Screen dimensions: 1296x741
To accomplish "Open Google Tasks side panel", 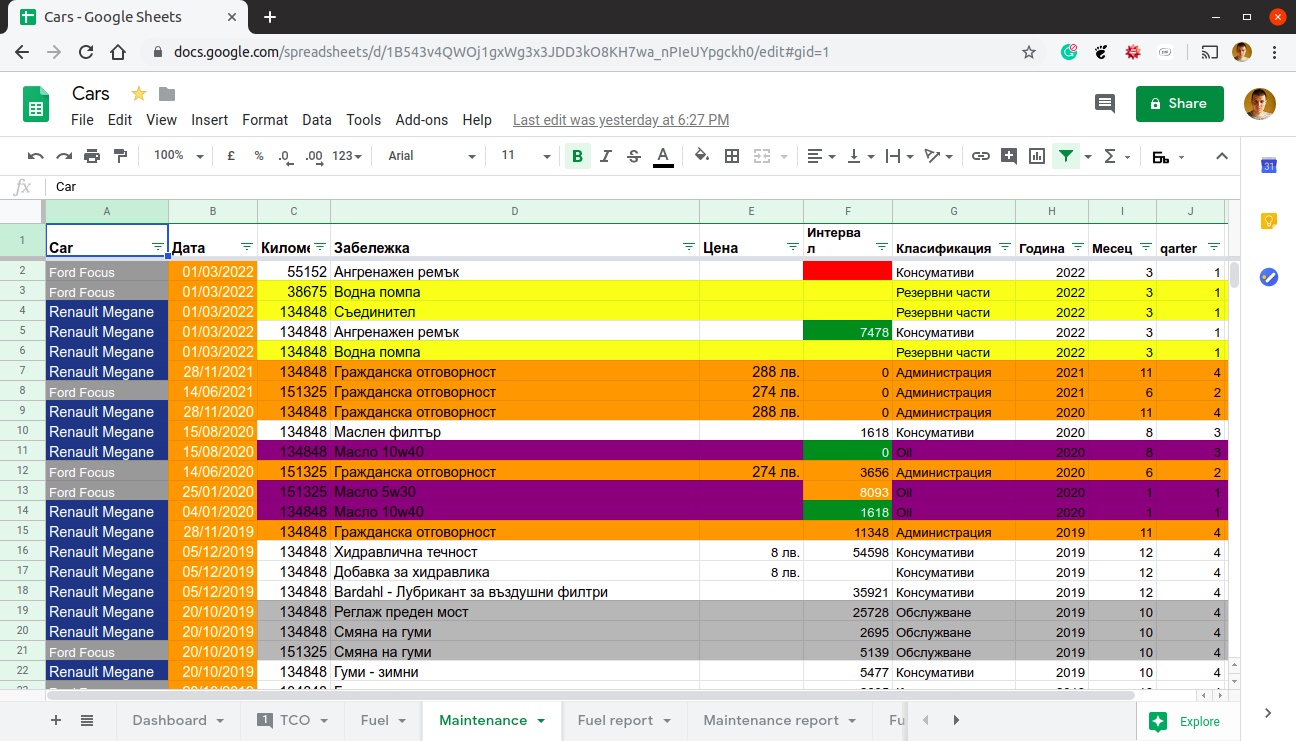I will [x=1268, y=277].
